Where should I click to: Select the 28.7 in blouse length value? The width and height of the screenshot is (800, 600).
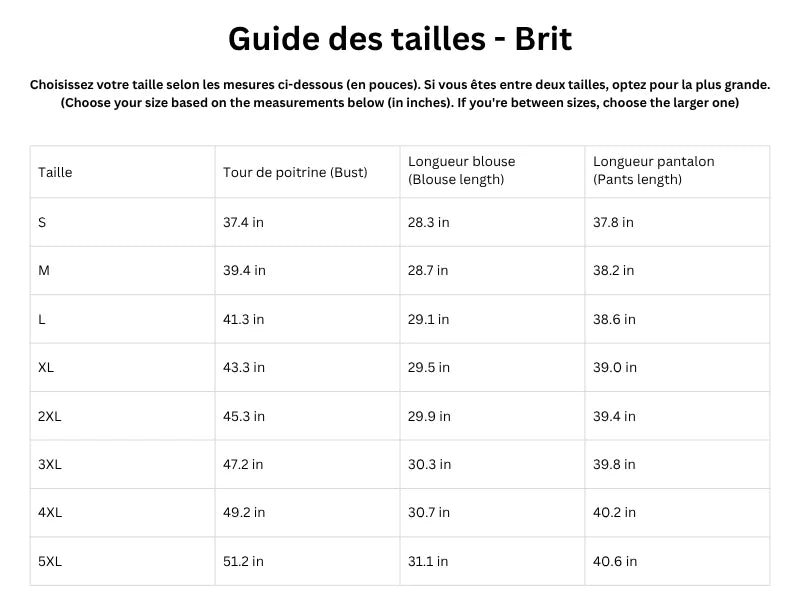point(428,270)
